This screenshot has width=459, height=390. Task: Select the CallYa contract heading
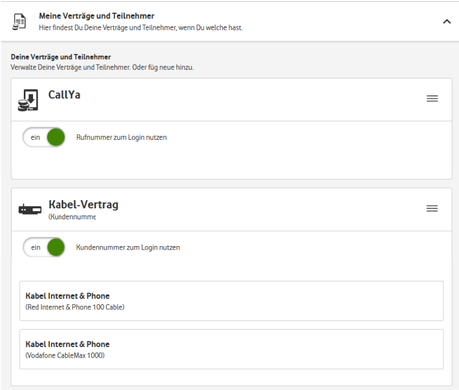point(64,95)
